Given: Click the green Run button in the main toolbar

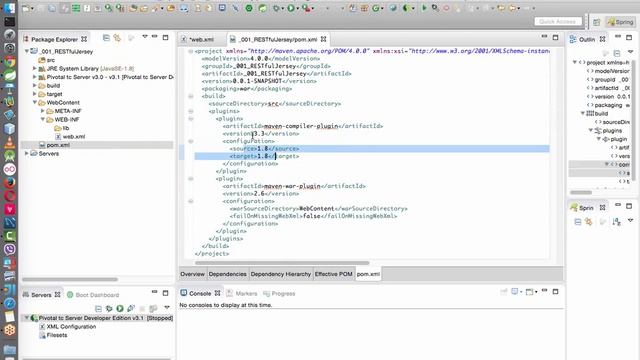Looking at the screenshot, I should pyautogui.click(x=291, y=8).
